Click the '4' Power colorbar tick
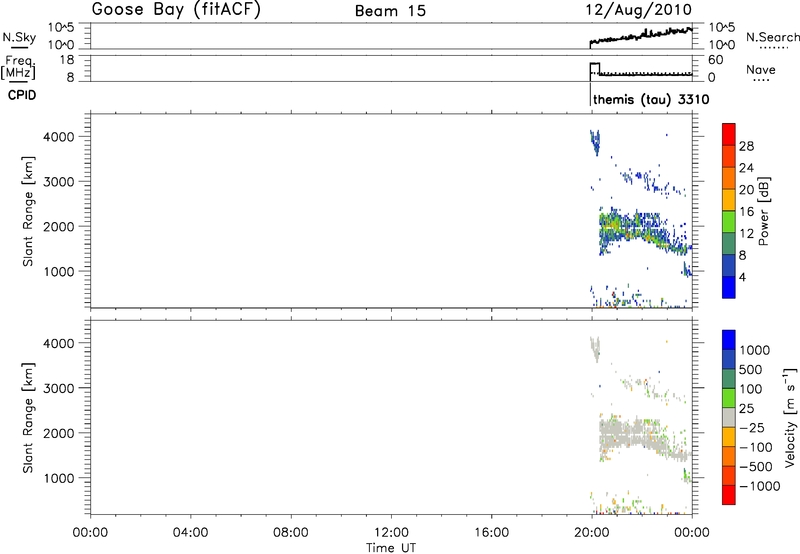Image resolution: width=800 pixels, height=554 pixels. click(743, 277)
